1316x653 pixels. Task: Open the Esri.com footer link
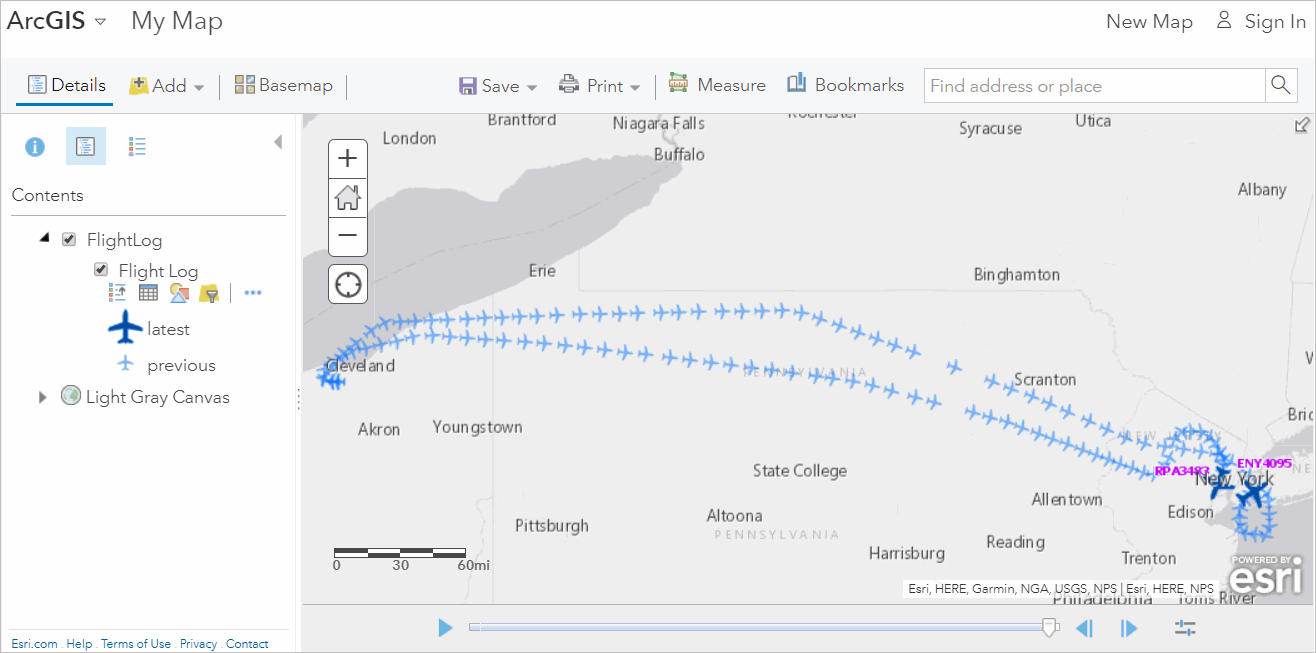pos(34,644)
